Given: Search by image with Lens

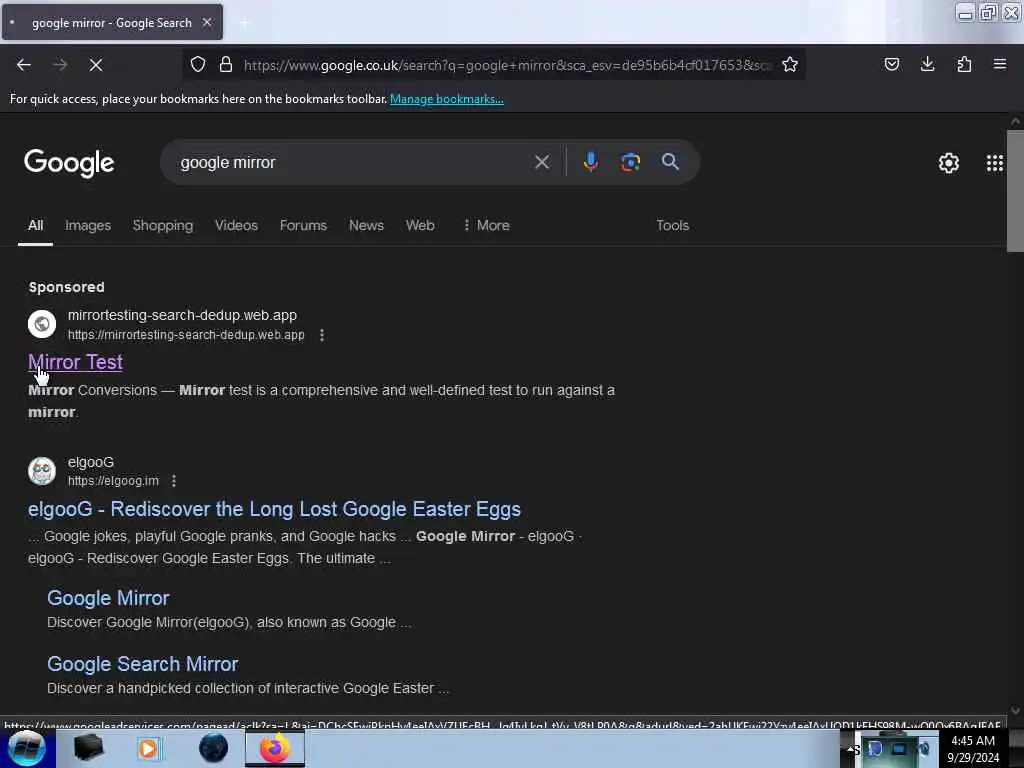Looking at the screenshot, I should tap(630, 162).
